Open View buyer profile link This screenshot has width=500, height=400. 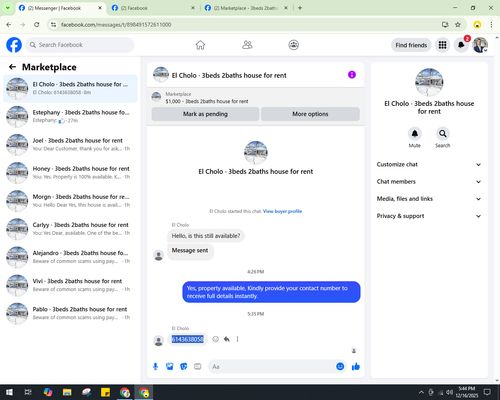coord(282,211)
